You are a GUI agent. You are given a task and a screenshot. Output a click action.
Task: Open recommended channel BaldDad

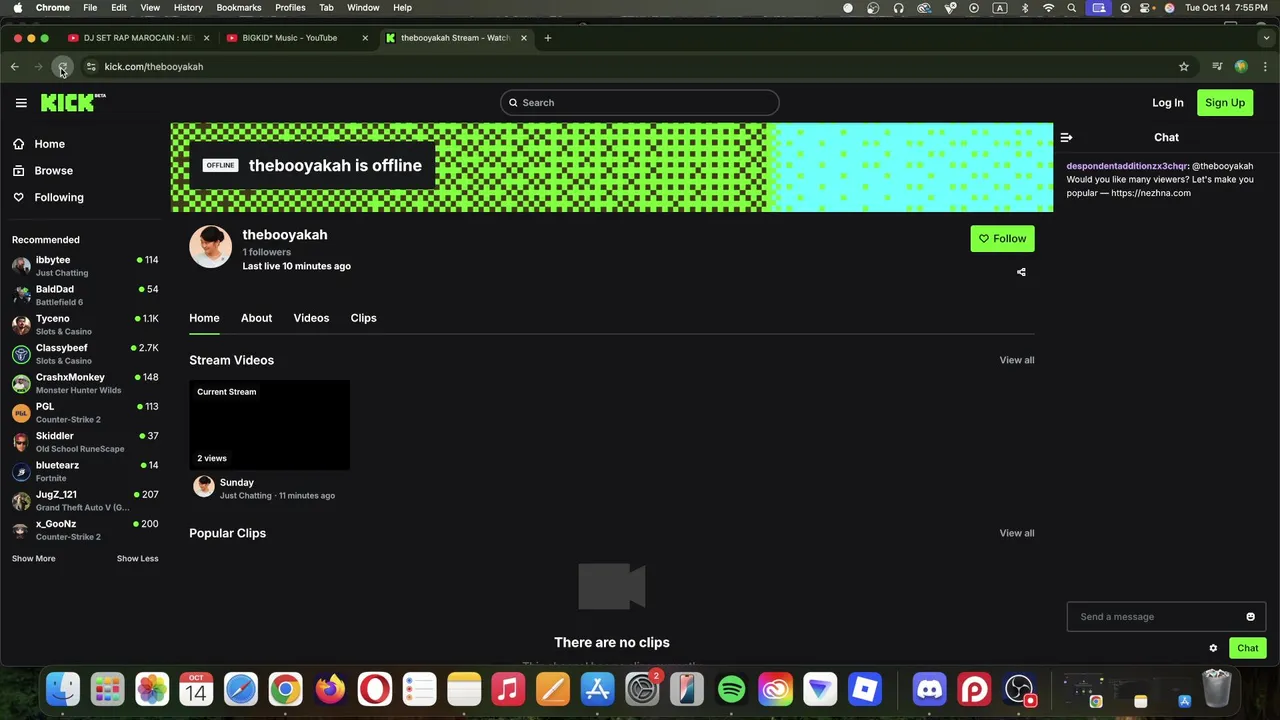coord(85,295)
